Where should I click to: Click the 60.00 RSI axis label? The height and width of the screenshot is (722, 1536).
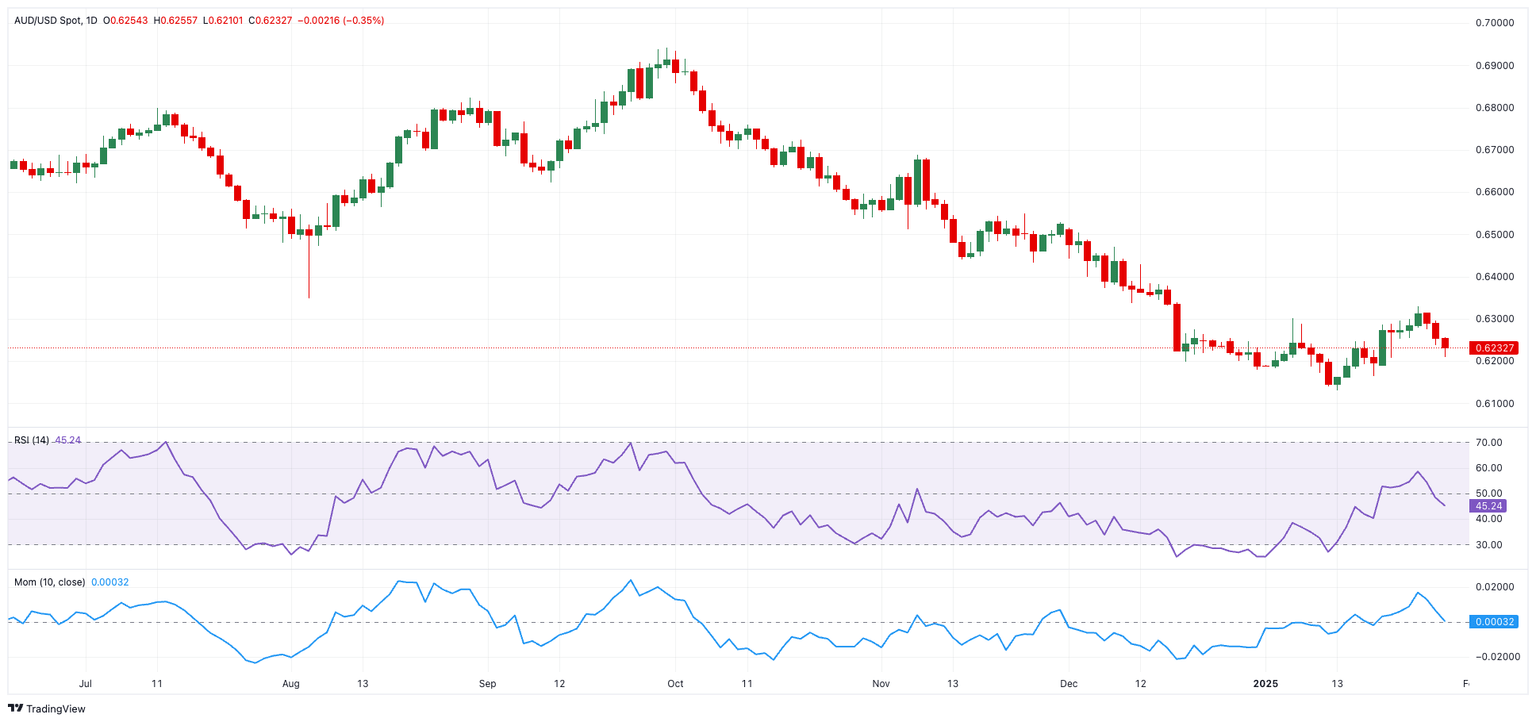click(x=1488, y=468)
